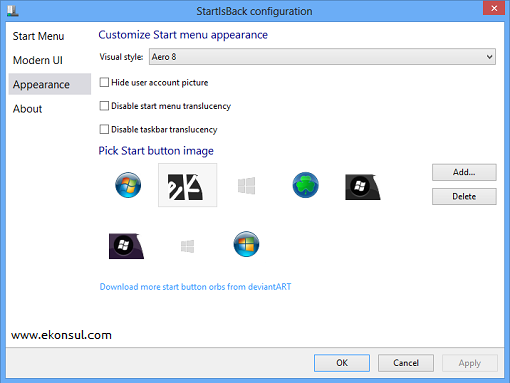Screen dimensions: 510x383
Task: Cancel the configuration dialog
Action: [x=406, y=363]
